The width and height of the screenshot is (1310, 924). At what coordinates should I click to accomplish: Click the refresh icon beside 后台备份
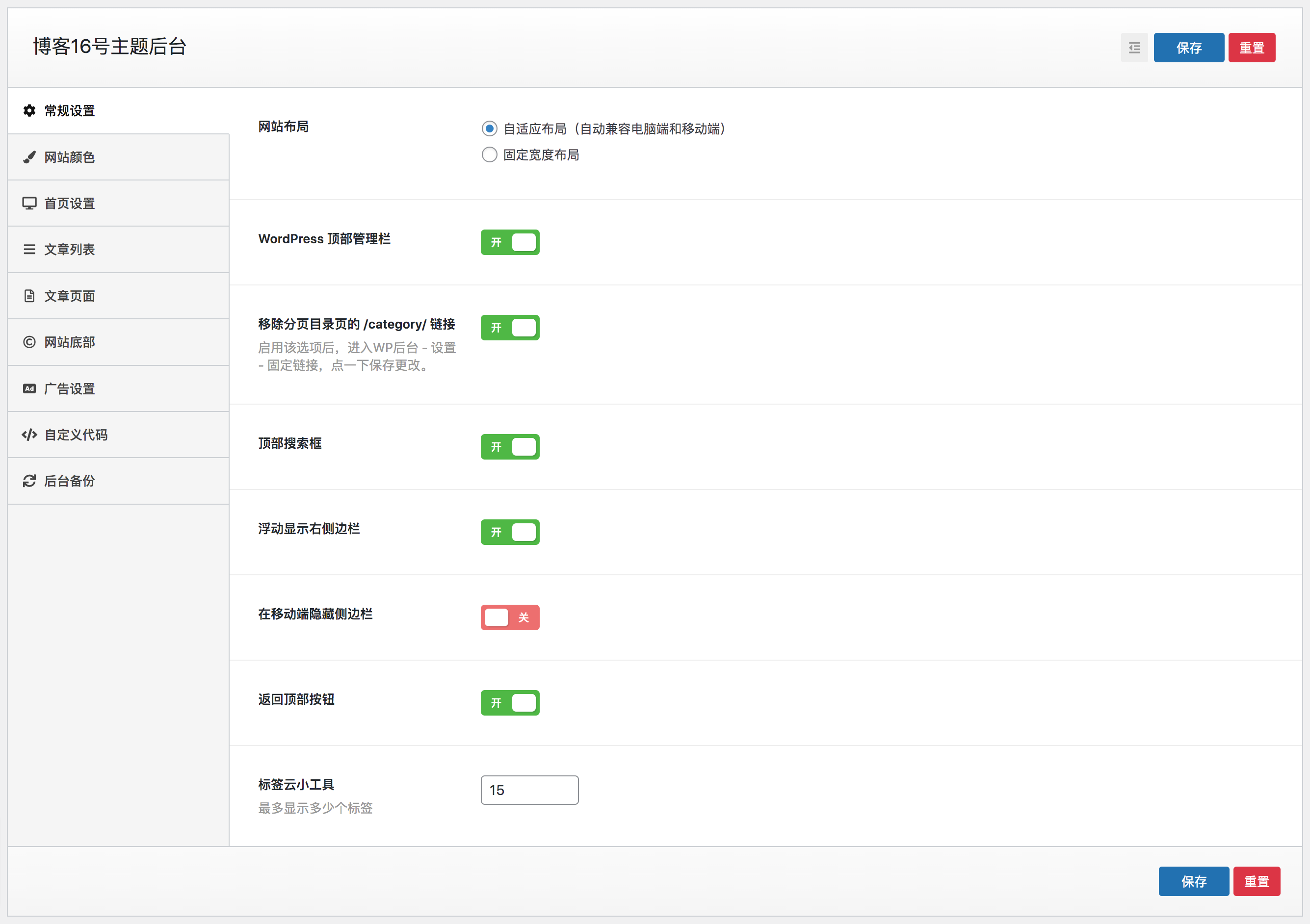point(29,481)
